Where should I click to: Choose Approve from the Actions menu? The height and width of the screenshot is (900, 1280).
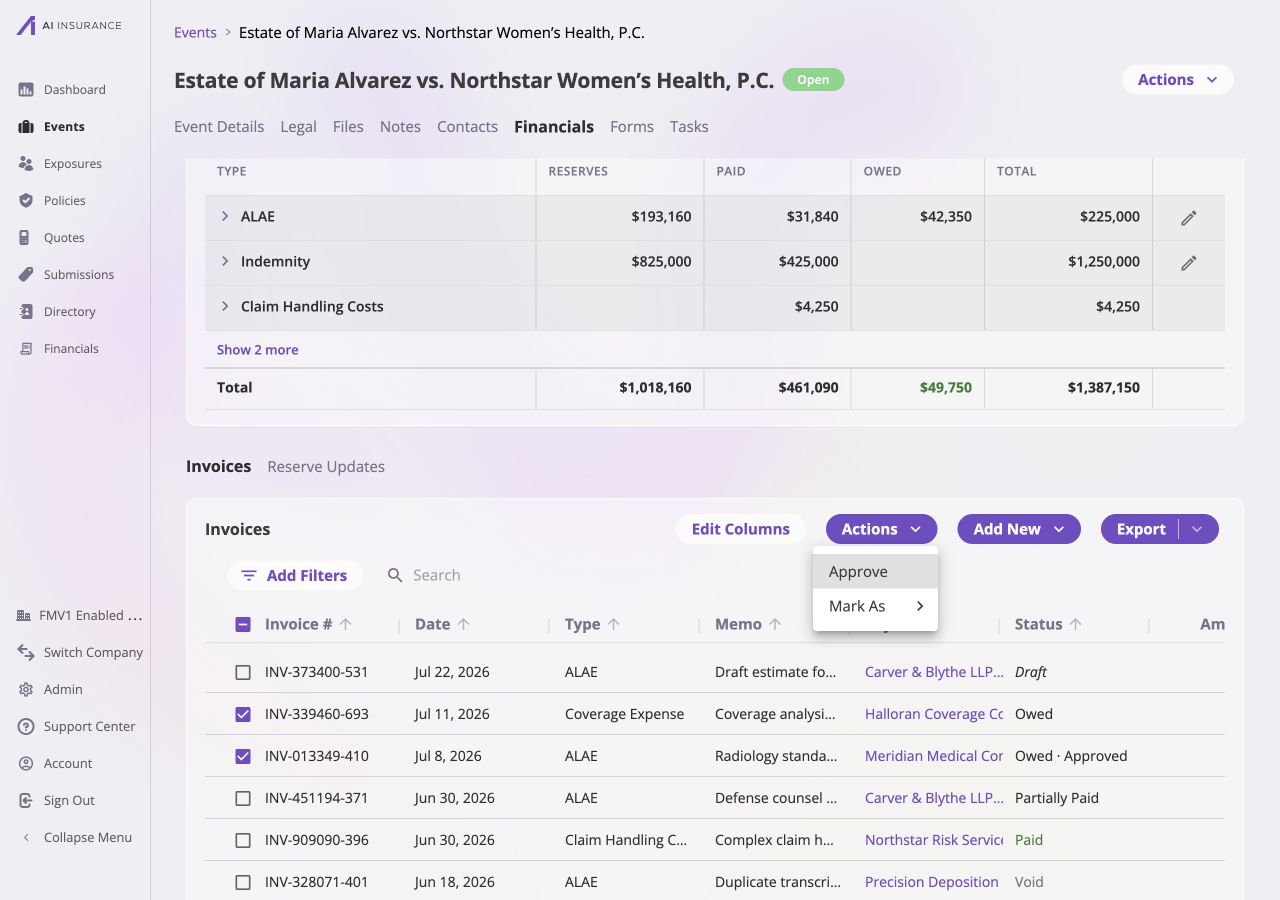(x=876, y=572)
